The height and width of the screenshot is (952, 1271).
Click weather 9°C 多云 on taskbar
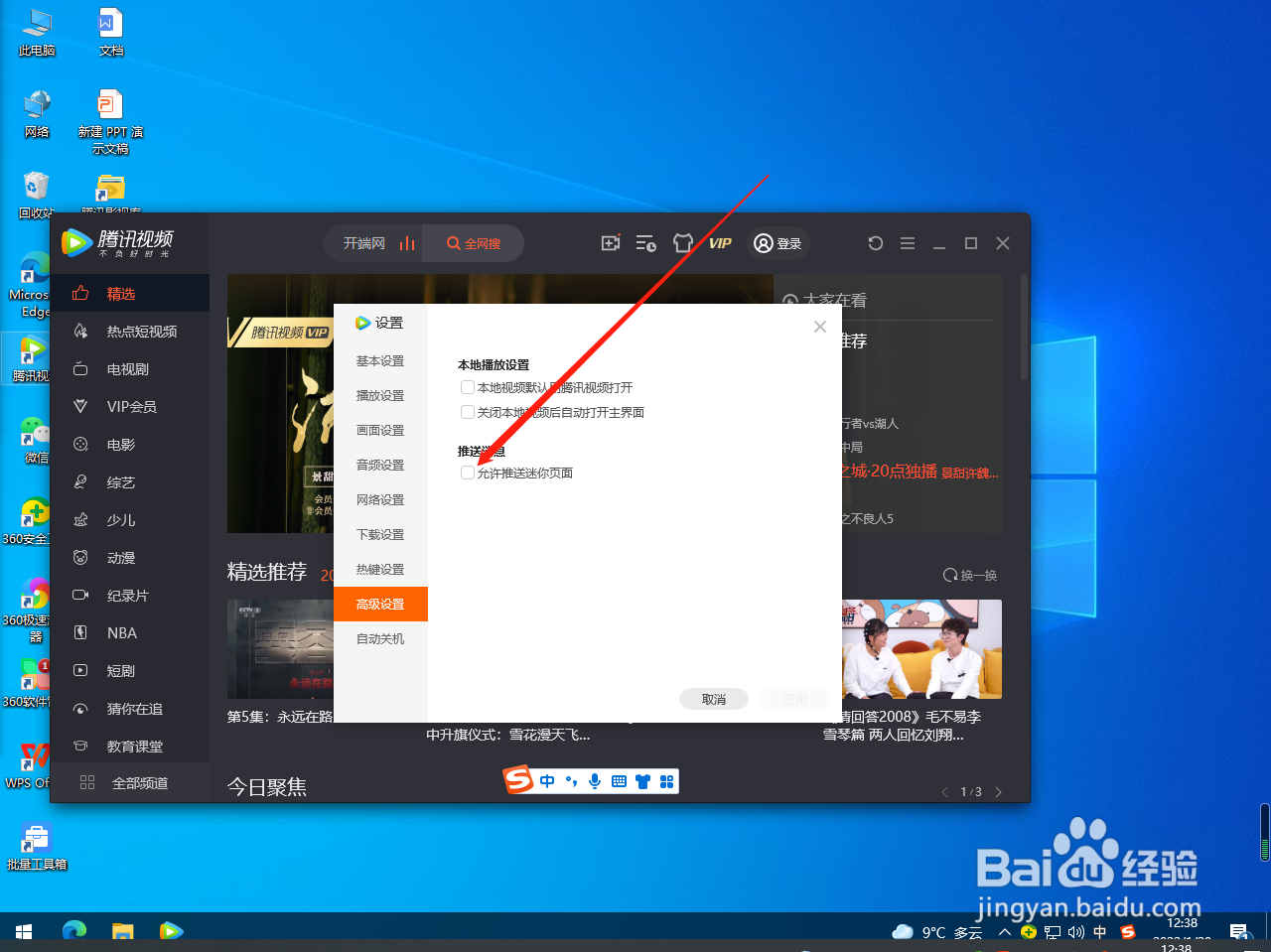[937, 932]
